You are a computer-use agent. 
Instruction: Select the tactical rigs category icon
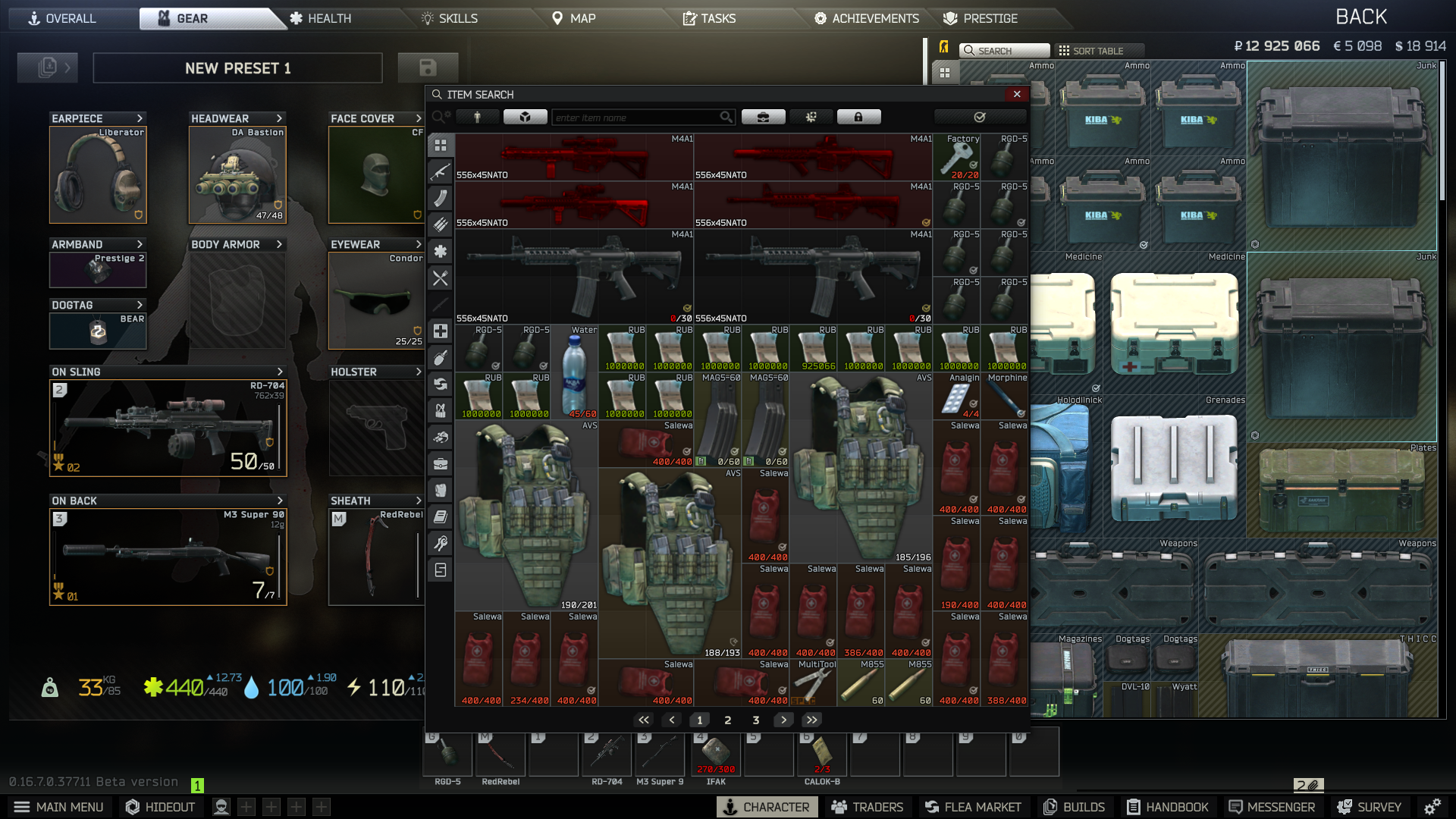[440, 410]
